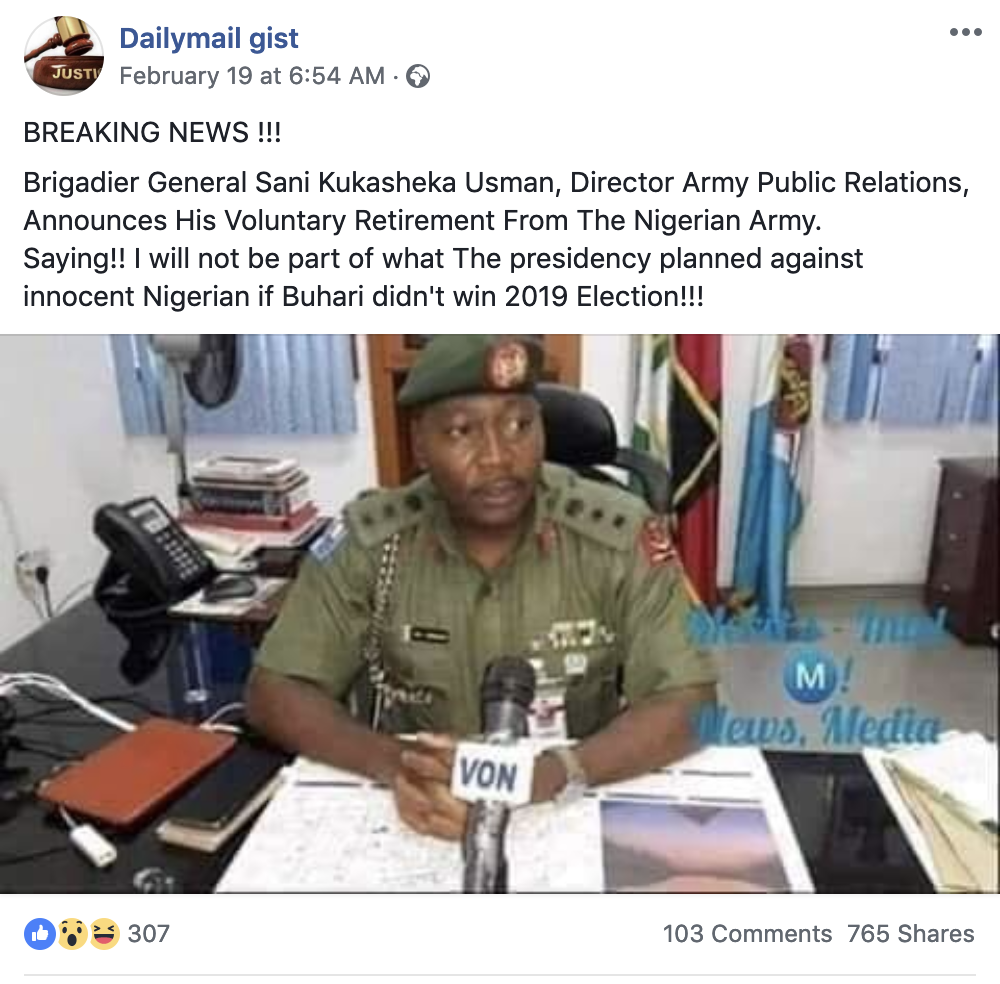Click the globe public audience icon
Viewport: 1000px width, 984px height.
tap(418, 76)
